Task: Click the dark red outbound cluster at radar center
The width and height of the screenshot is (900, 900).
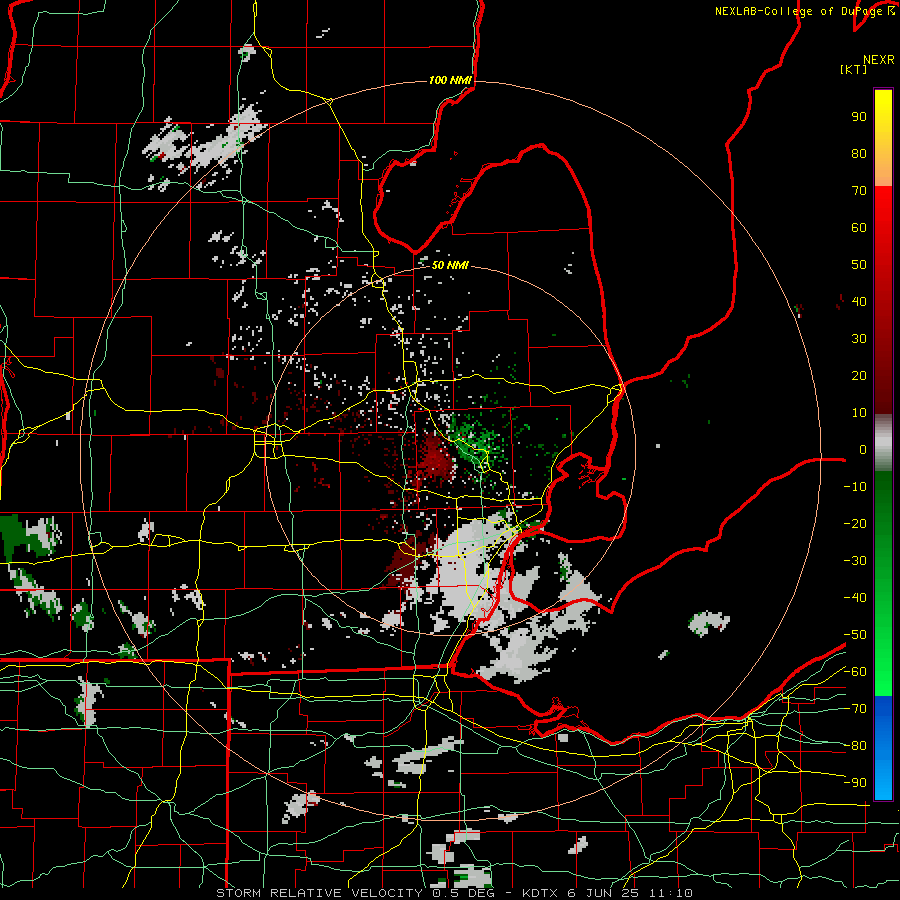Action: click(434, 459)
